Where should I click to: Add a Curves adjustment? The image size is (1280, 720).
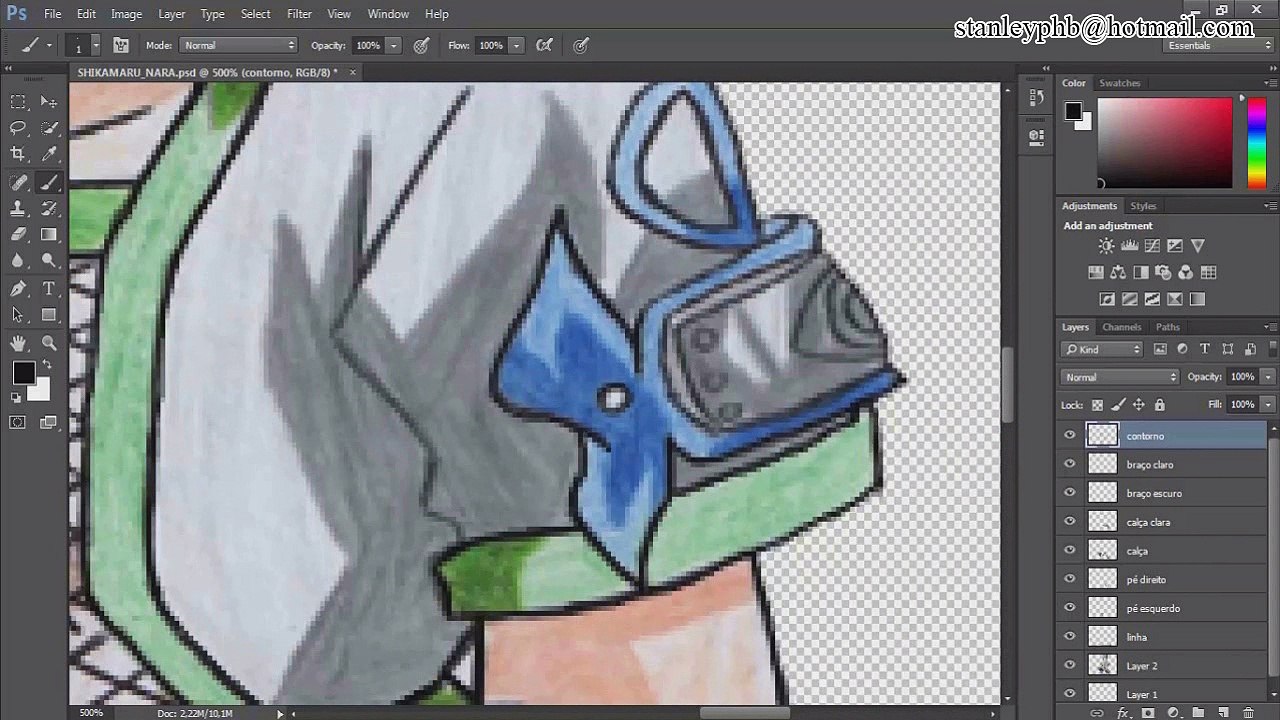click(1152, 246)
